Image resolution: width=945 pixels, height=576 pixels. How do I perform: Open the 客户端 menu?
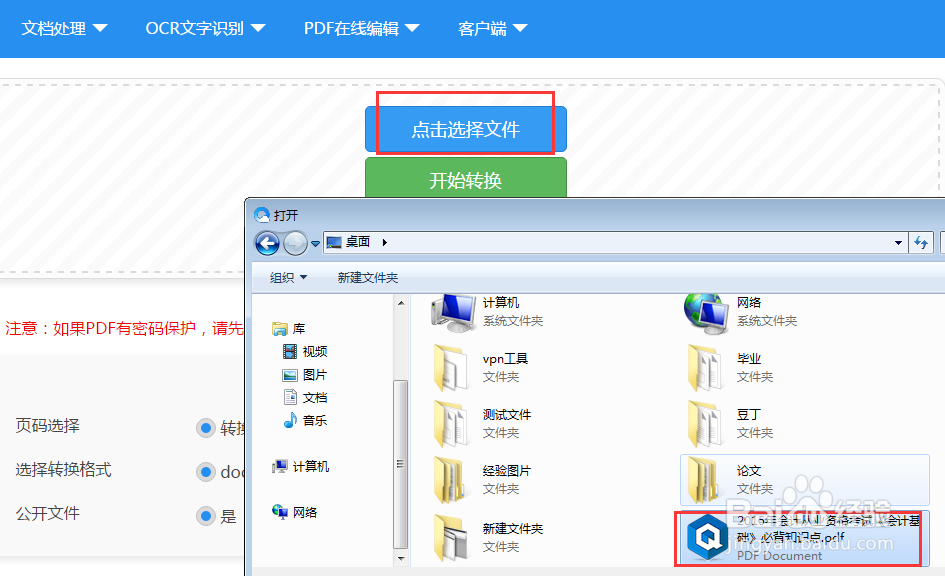coord(486,28)
